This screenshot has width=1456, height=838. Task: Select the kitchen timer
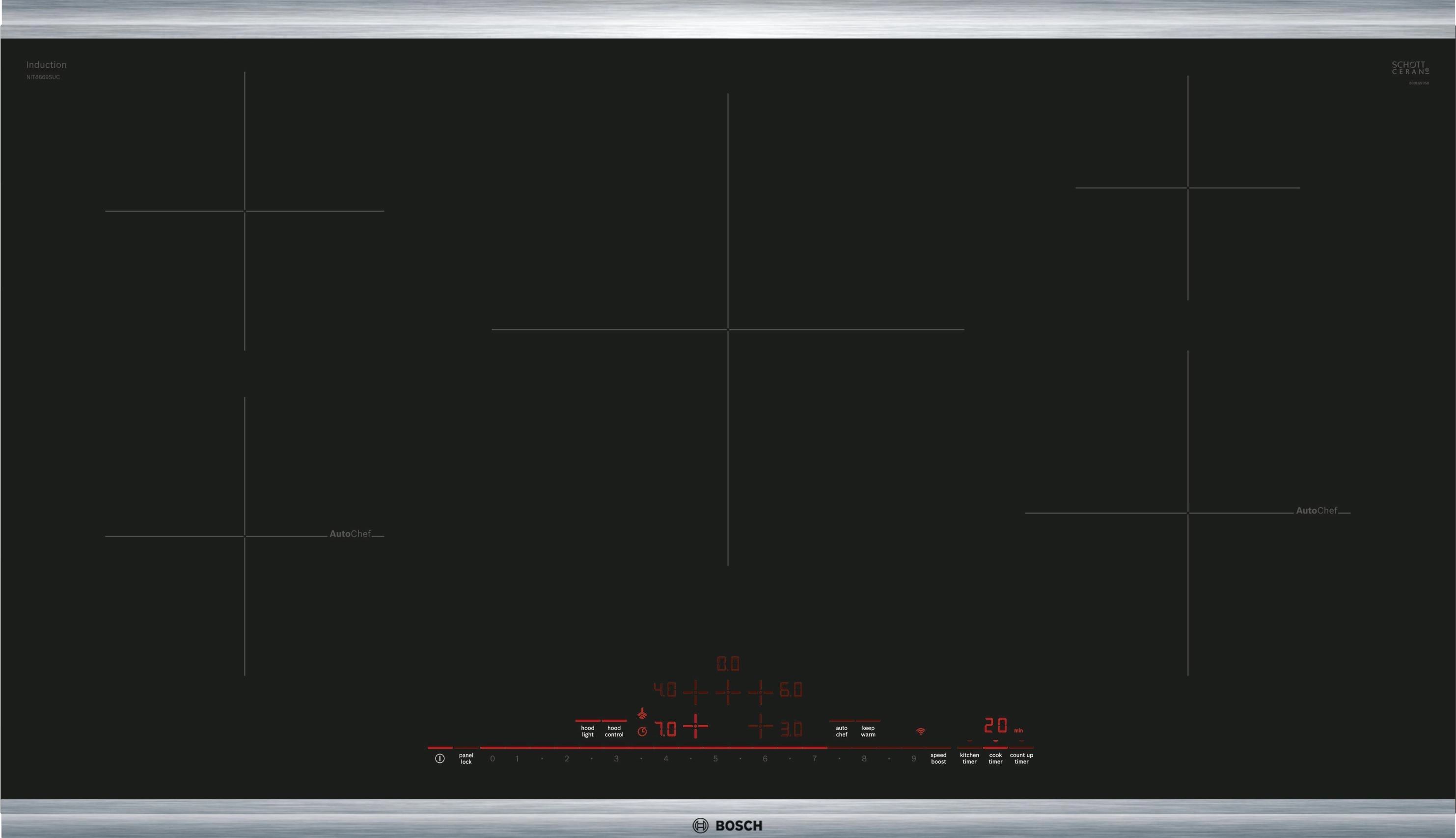969,758
